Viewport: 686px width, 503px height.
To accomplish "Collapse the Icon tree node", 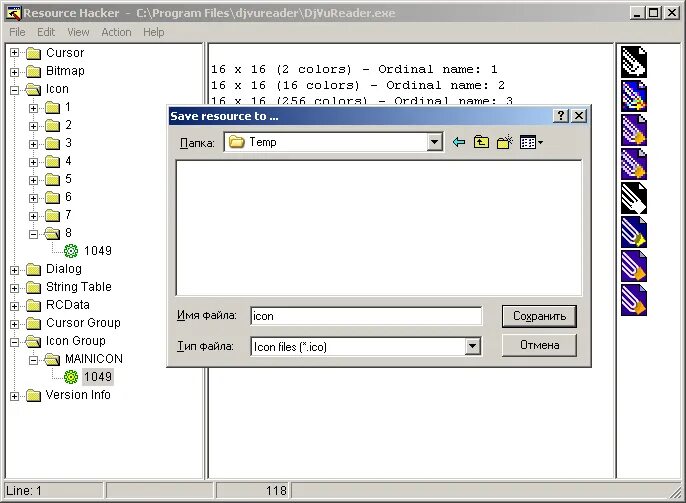I will (x=14, y=90).
